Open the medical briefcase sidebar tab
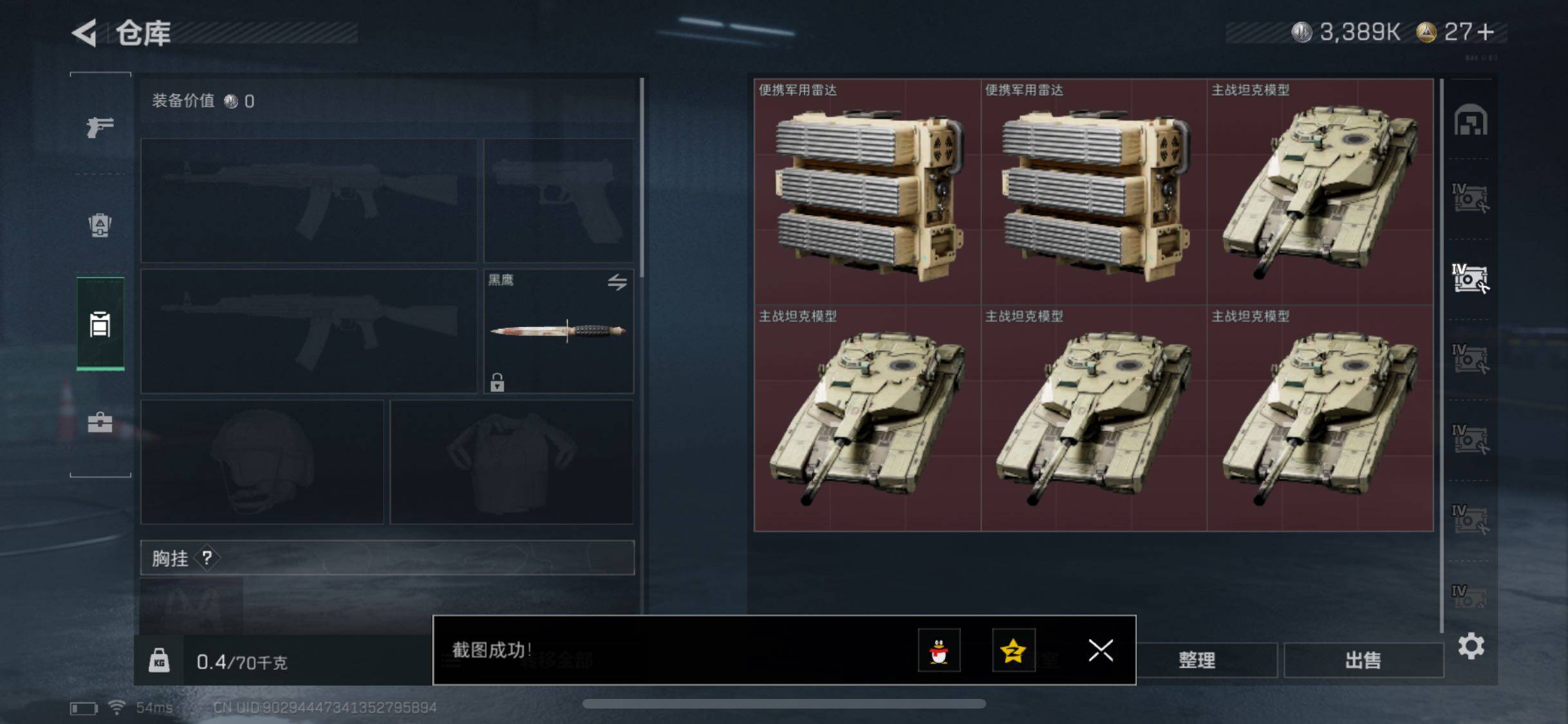Screen dimensions: 1568x724 [100, 422]
